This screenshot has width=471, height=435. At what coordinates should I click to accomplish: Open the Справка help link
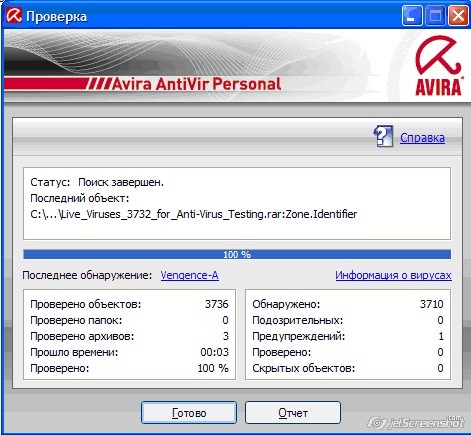(422, 138)
